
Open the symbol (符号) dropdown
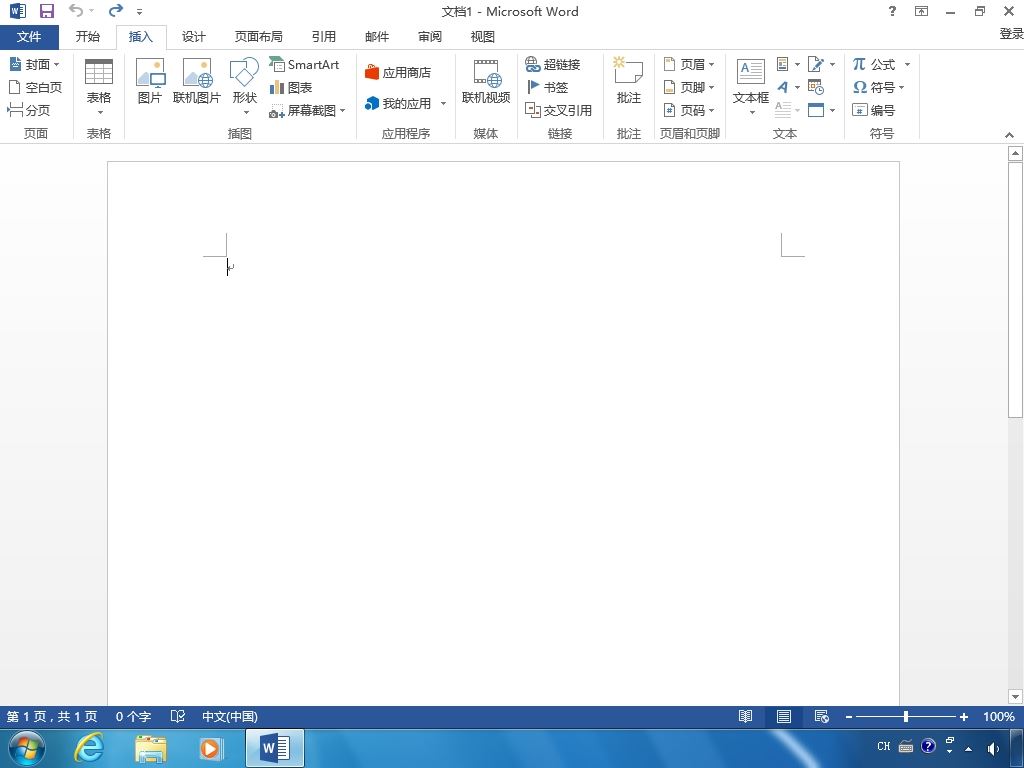(878, 87)
